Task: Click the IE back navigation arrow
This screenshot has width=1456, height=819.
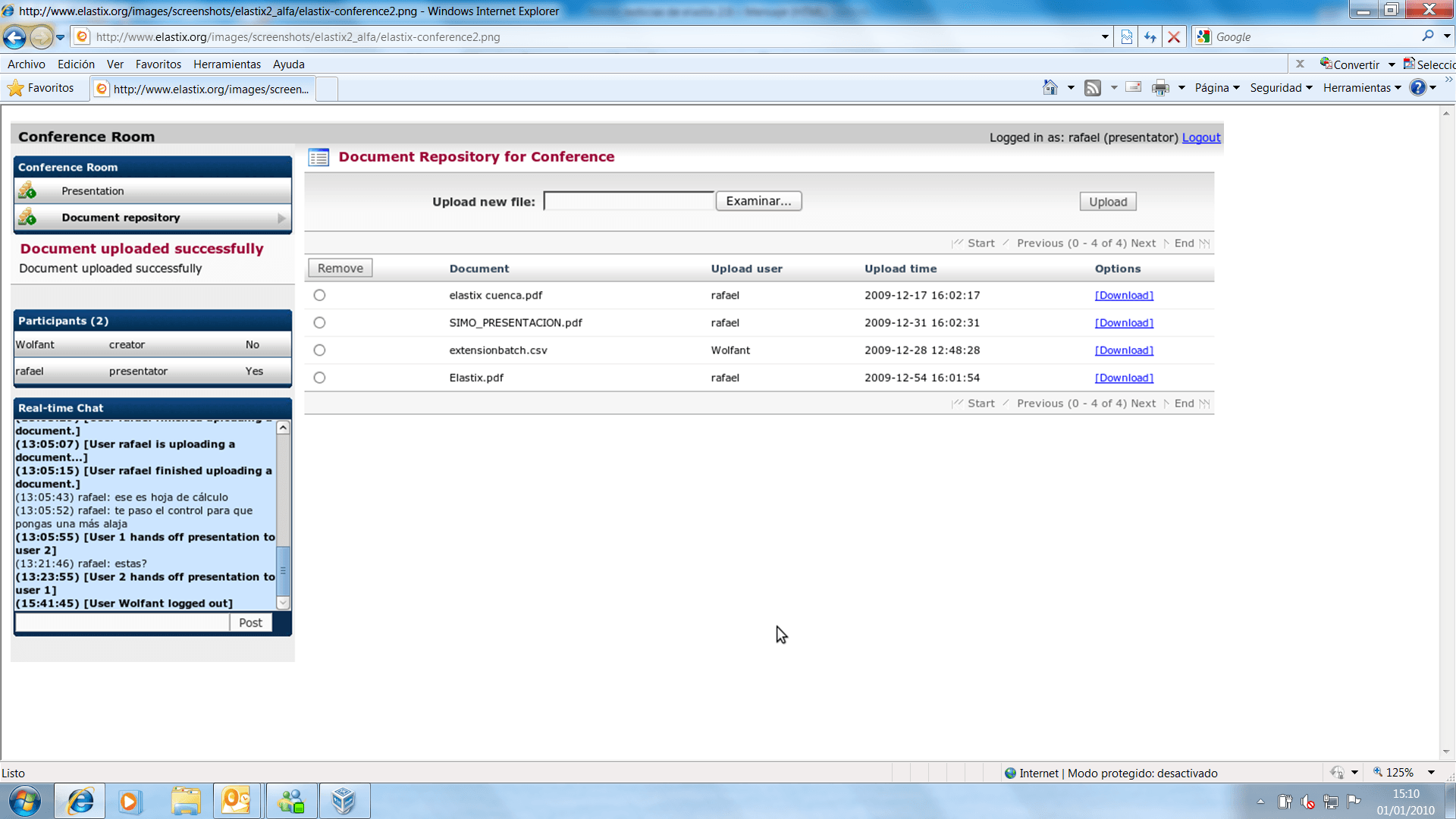Action: coord(14,36)
